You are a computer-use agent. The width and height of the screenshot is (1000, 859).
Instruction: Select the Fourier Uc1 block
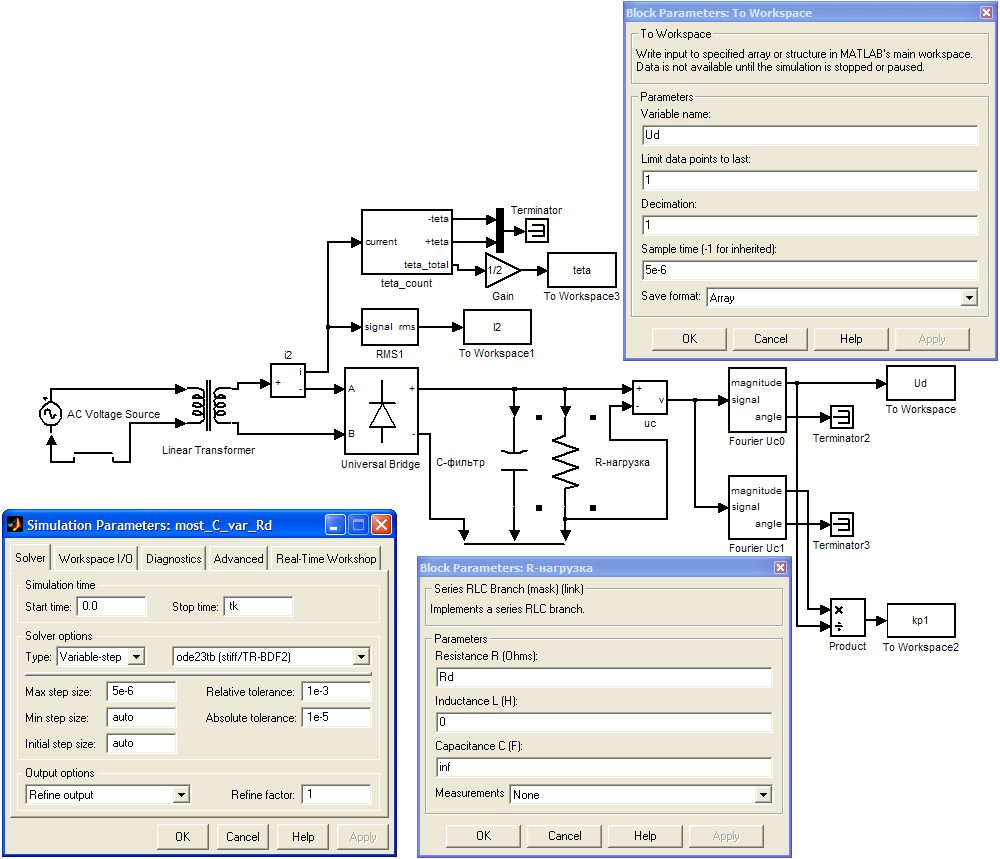pos(757,507)
